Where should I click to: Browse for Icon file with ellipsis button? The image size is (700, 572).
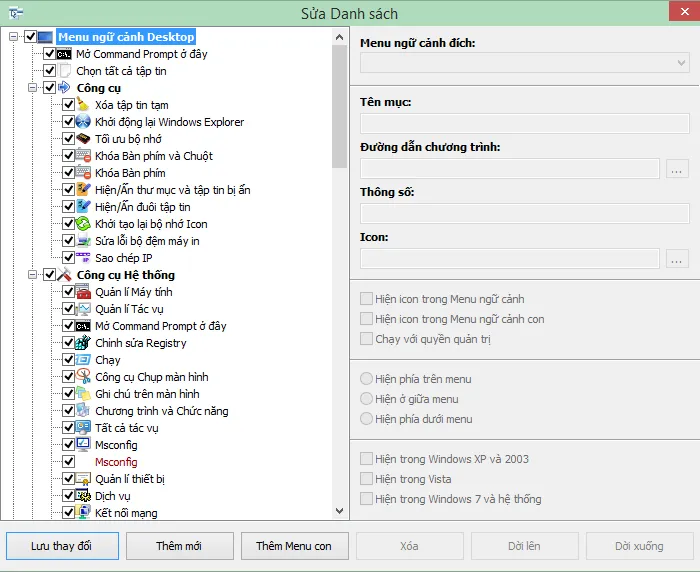pyautogui.click(x=677, y=259)
